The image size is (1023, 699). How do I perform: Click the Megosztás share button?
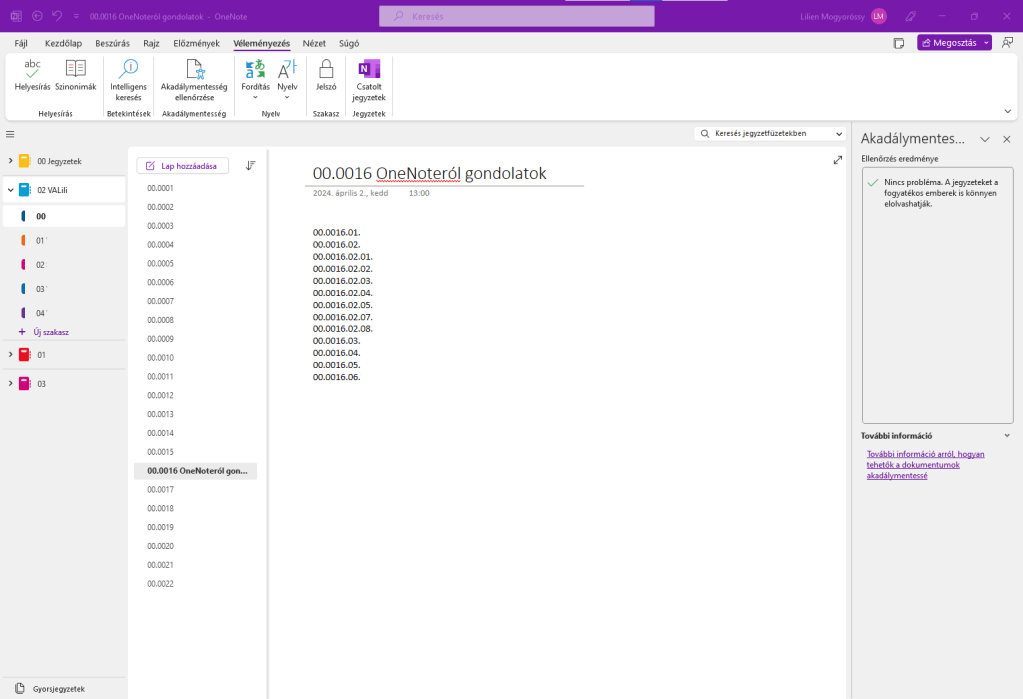pos(948,43)
